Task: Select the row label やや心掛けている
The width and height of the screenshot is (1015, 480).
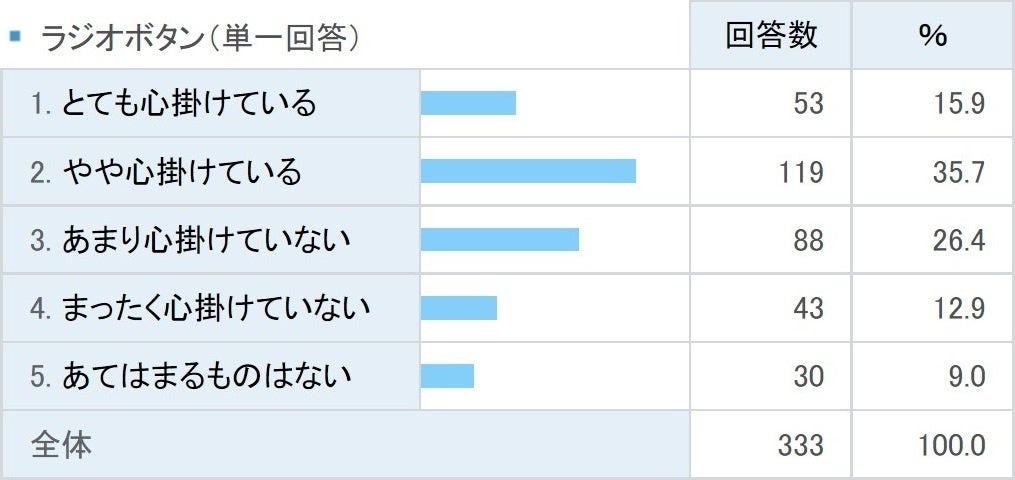Action: click(x=166, y=172)
